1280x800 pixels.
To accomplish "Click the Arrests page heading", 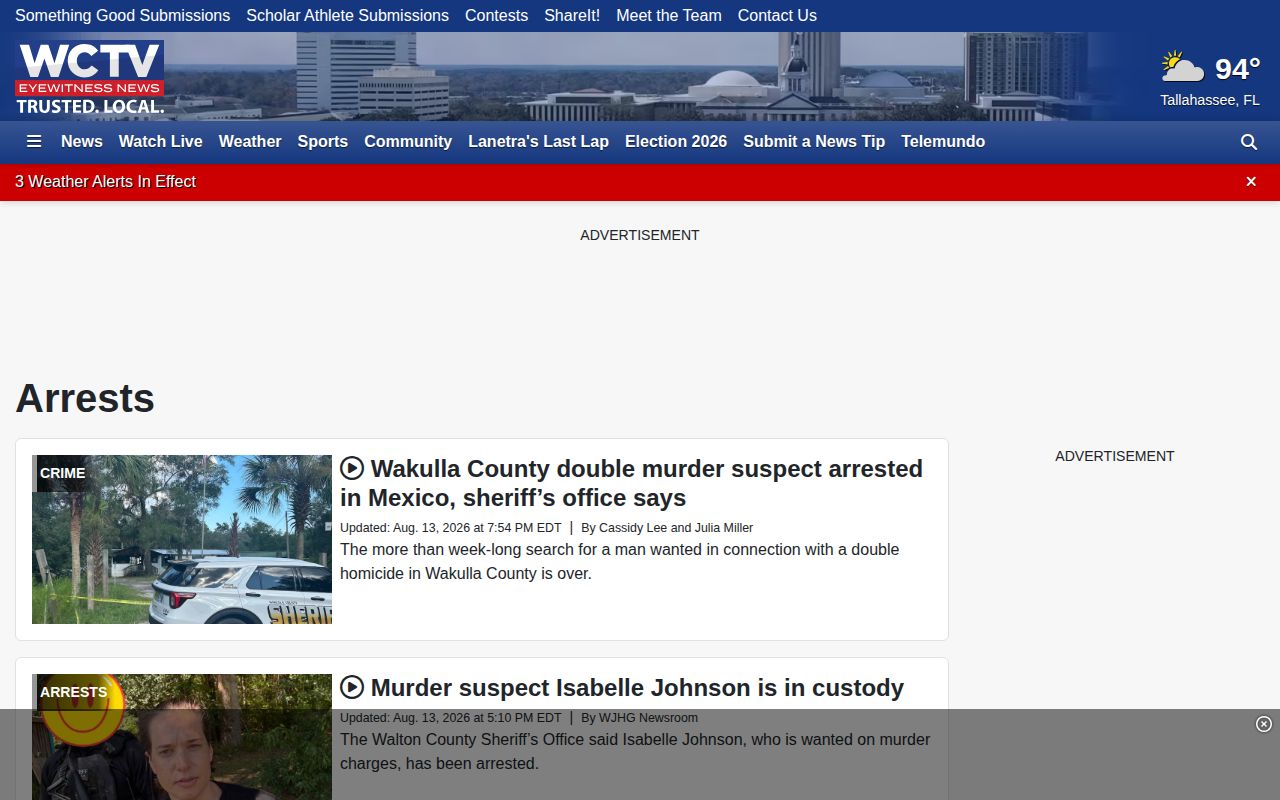I will tap(85, 398).
